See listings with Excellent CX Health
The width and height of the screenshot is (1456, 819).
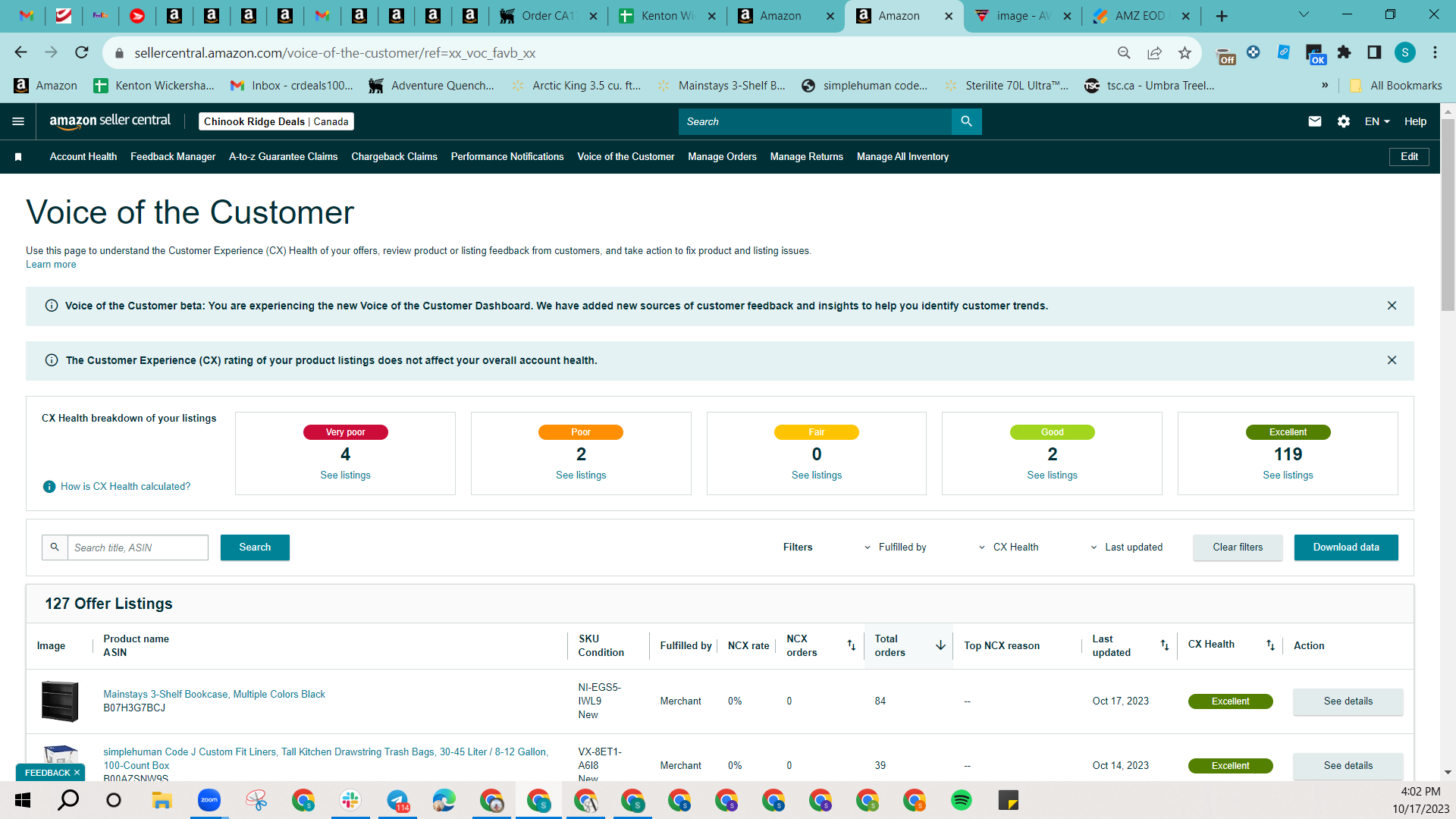[x=1288, y=475]
